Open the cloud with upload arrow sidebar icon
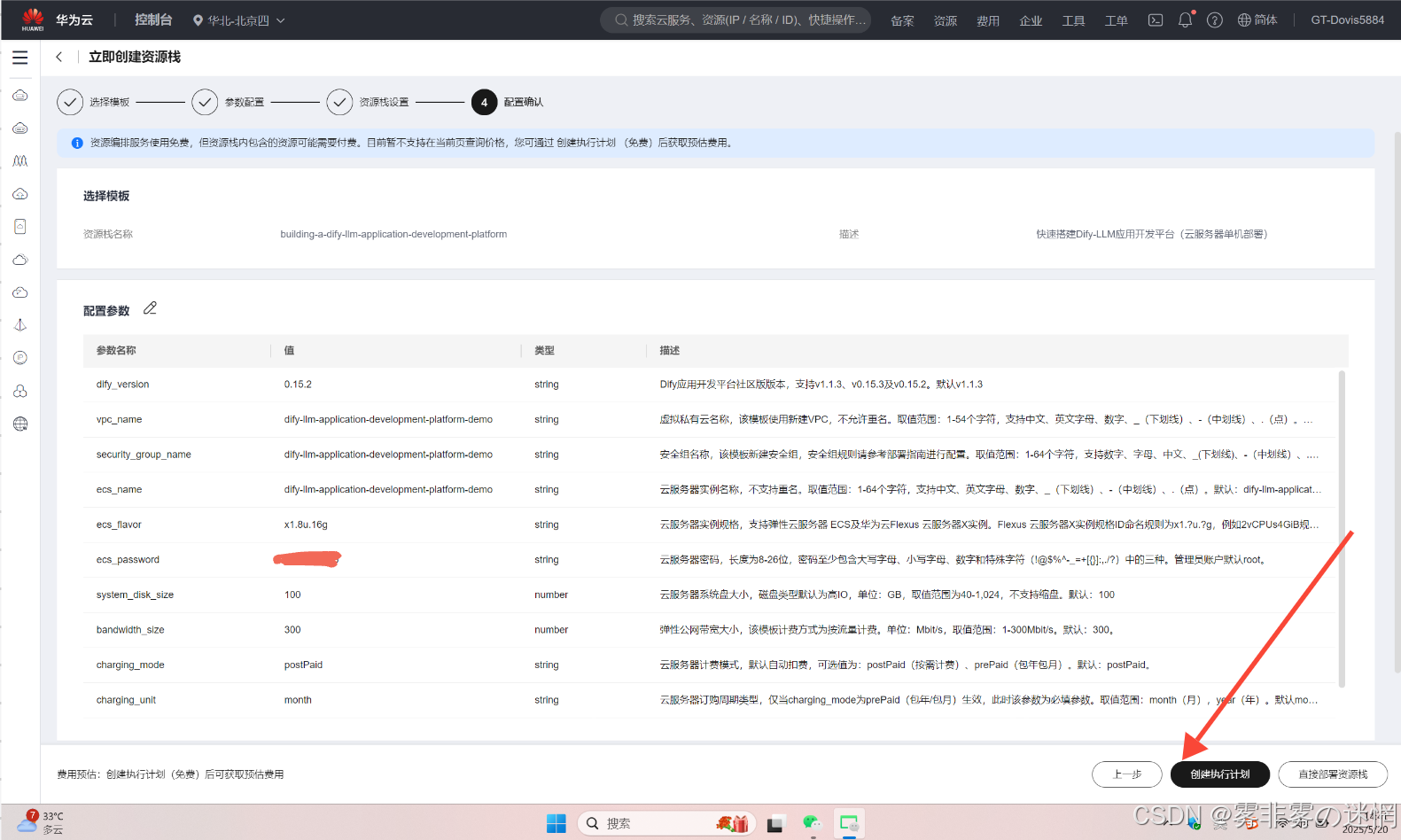This screenshot has height=840, width=1401. 20,194
